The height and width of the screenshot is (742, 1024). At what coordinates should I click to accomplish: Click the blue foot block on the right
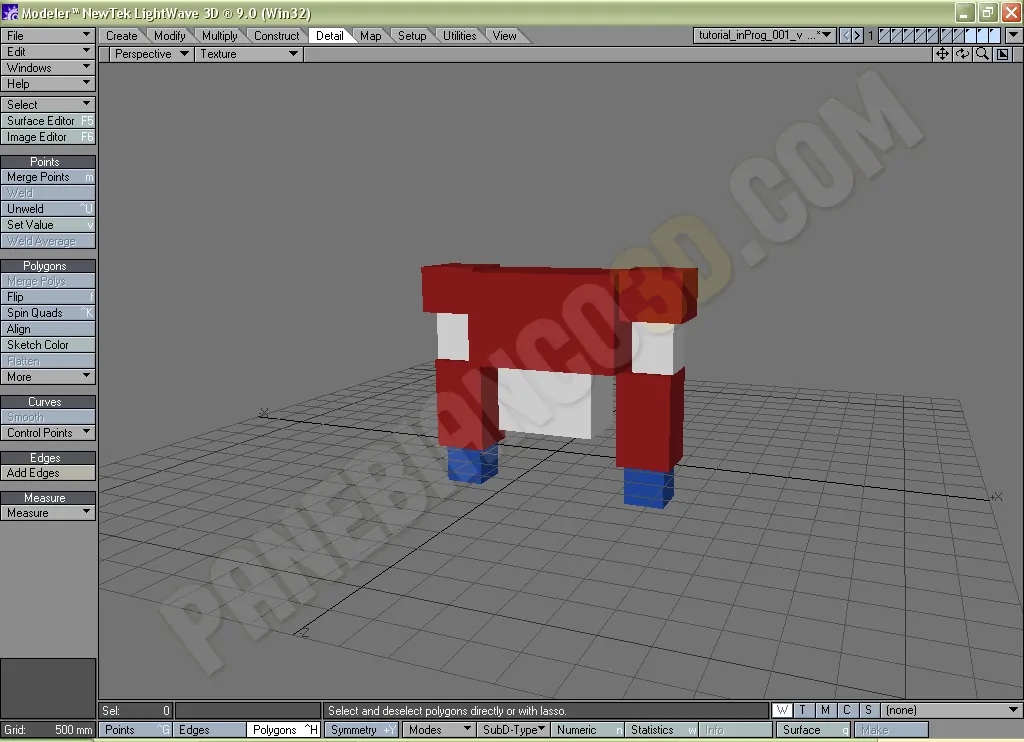pyautogui.click(x=648, y=487)
